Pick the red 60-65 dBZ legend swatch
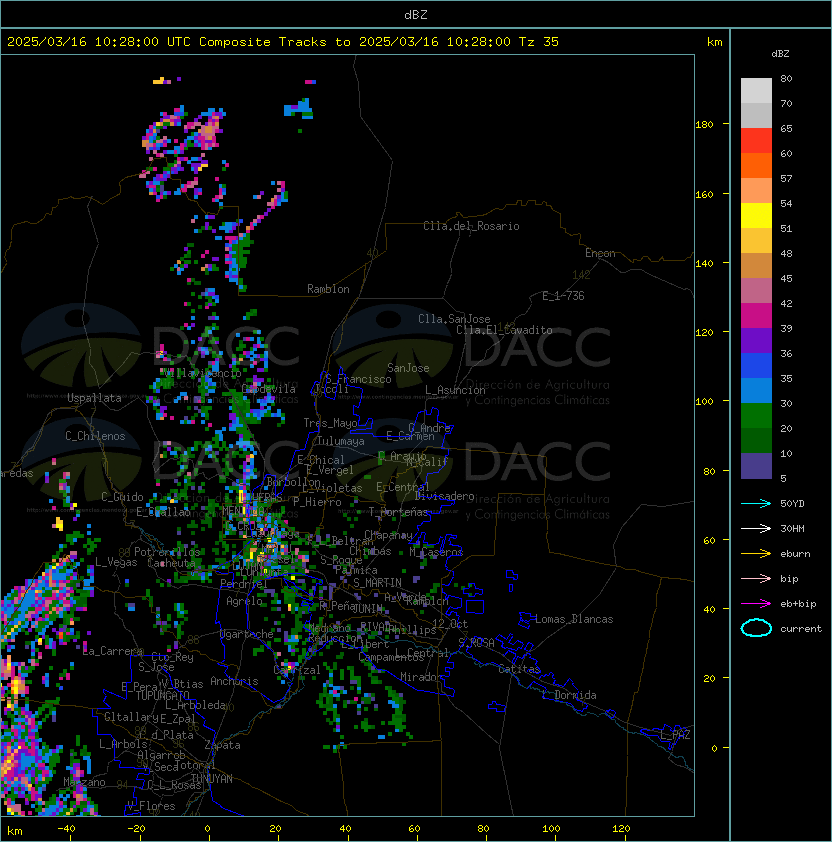Screen dimensions: 832x842 coord(756,141)
